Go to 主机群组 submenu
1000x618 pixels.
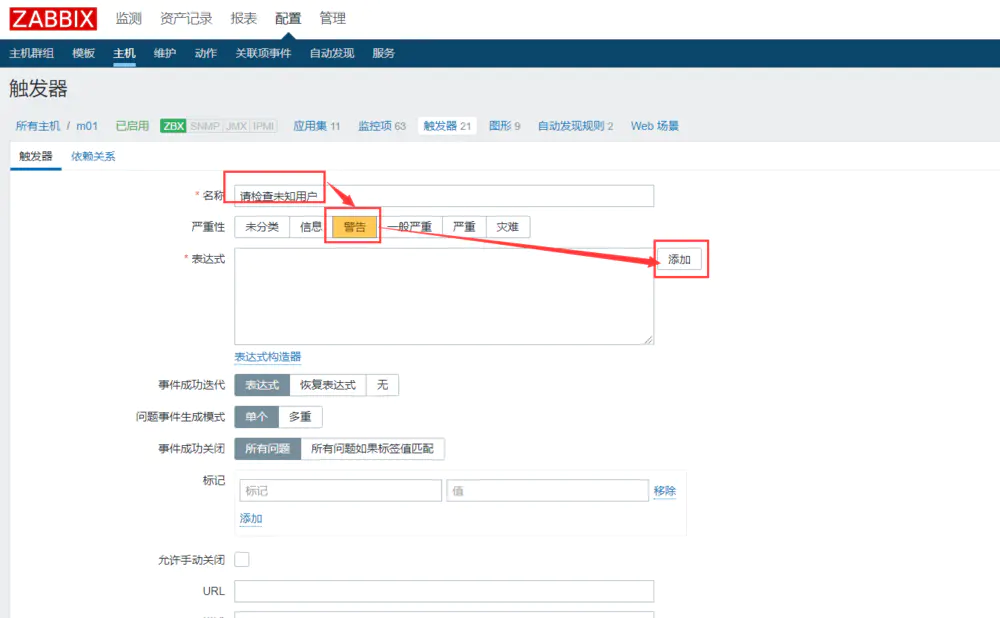[31, 53]
